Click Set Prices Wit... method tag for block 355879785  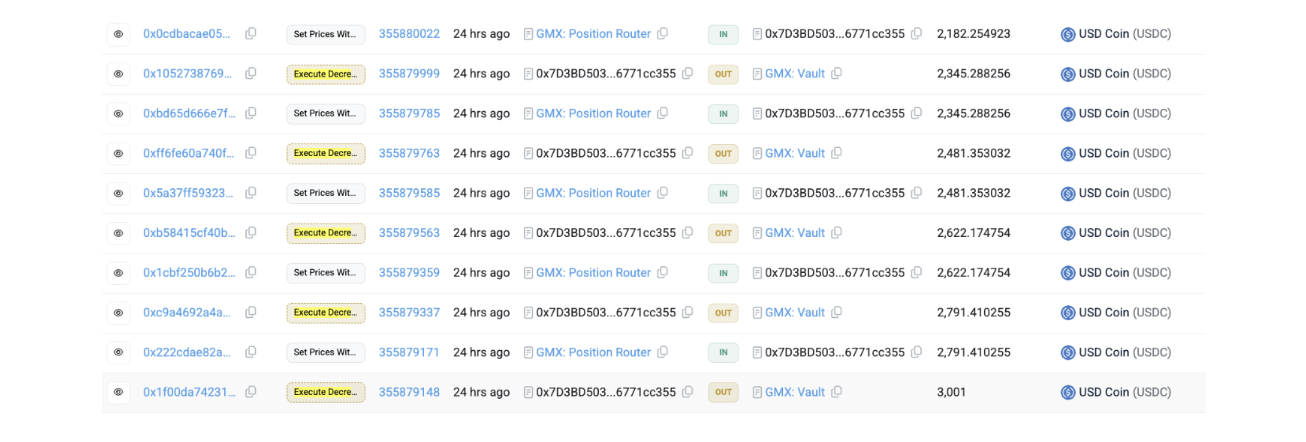(326, 114)
